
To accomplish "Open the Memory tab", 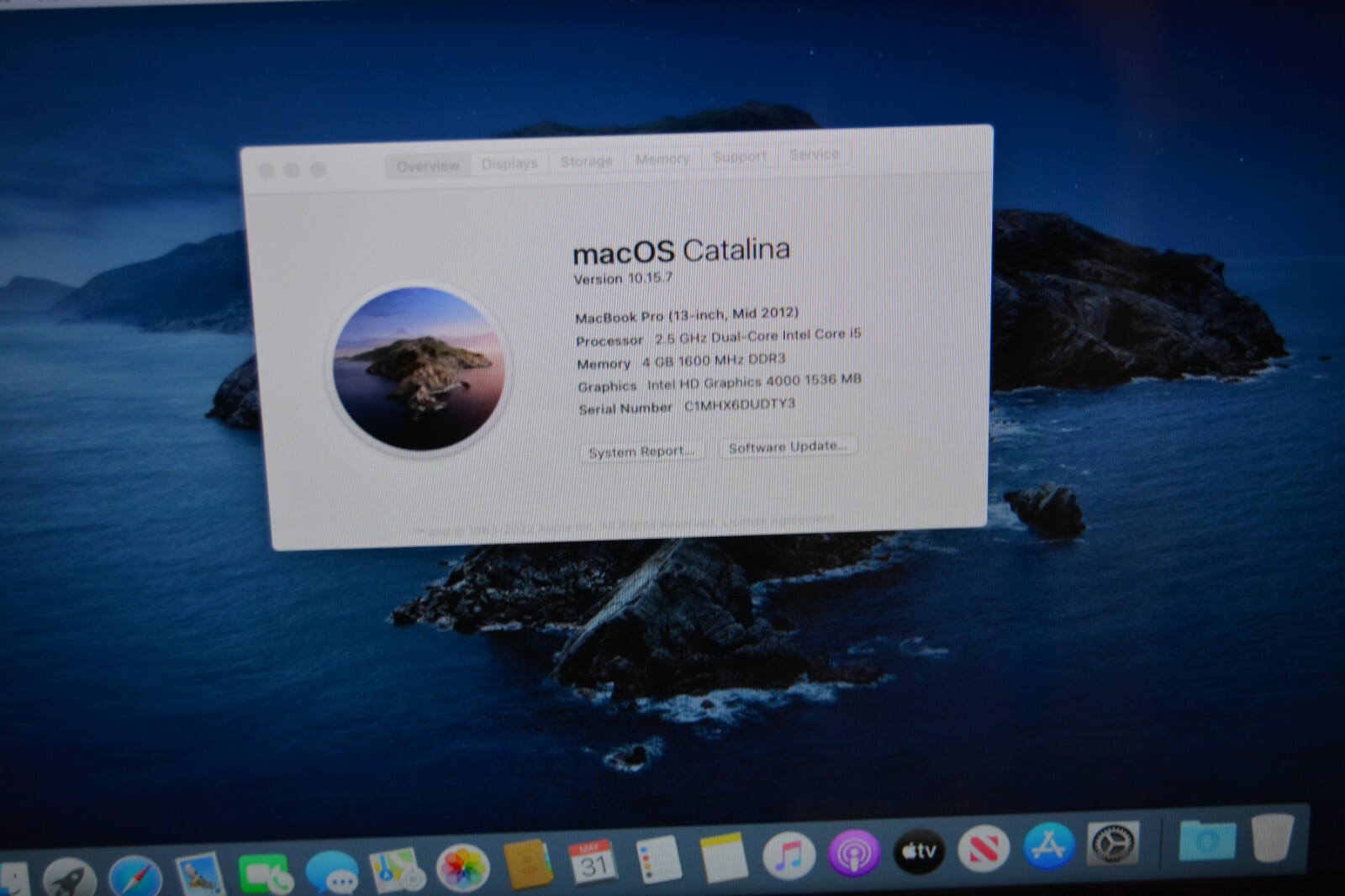I will (x=662, y=159).
